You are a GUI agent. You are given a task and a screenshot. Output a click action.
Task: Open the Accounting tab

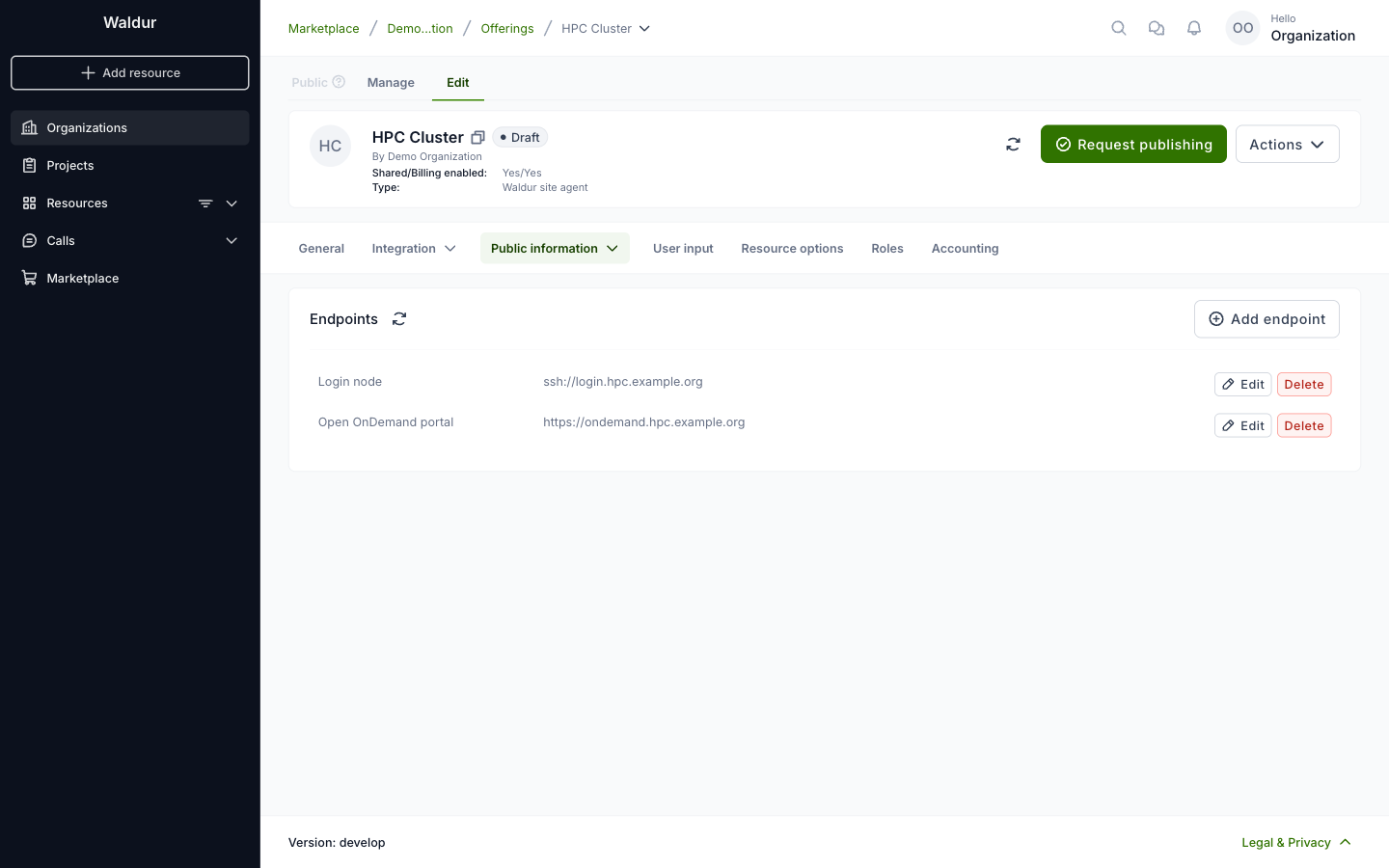point(965,249)
